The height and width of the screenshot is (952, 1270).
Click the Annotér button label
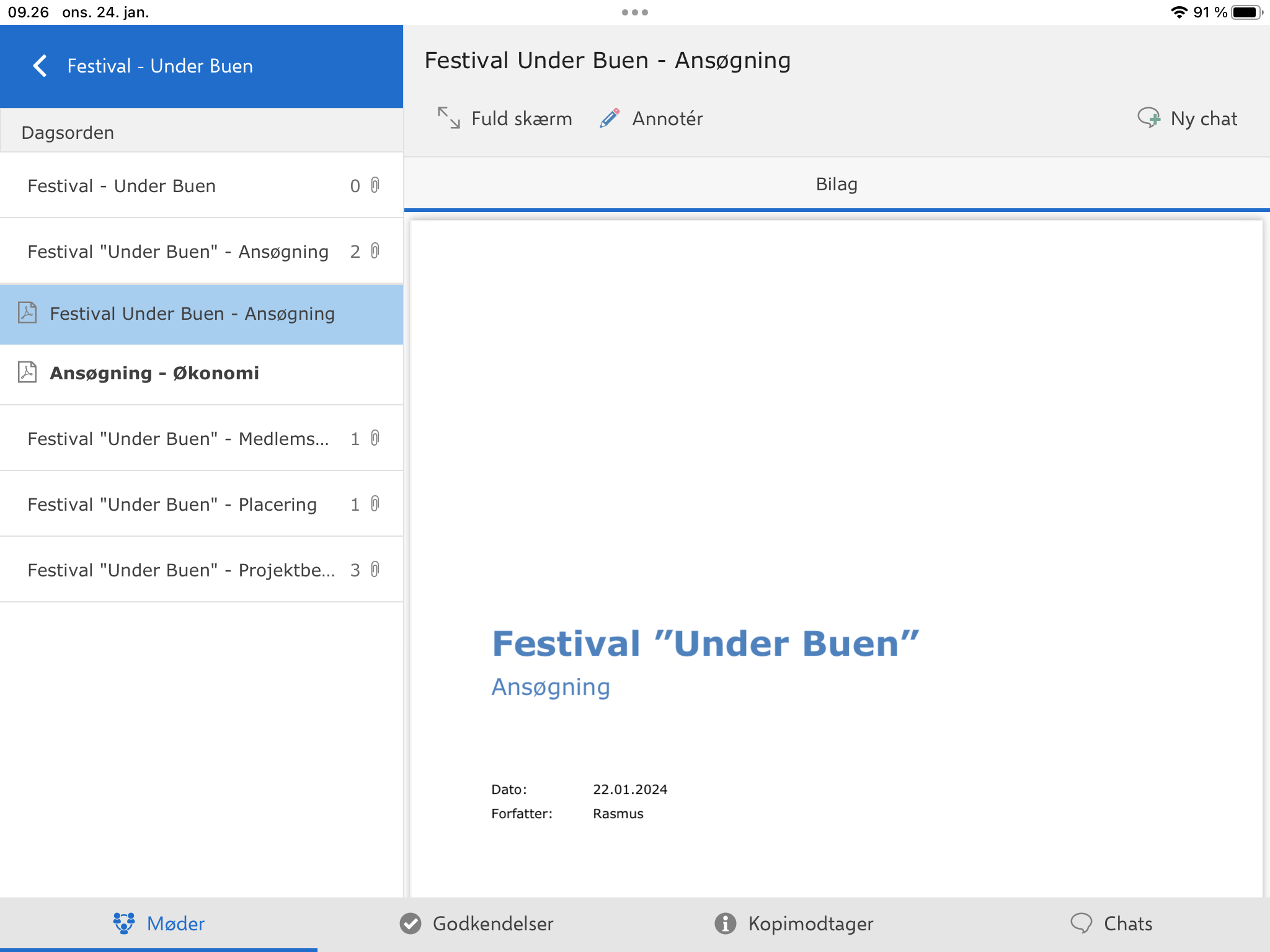click(x=667, y=118)
